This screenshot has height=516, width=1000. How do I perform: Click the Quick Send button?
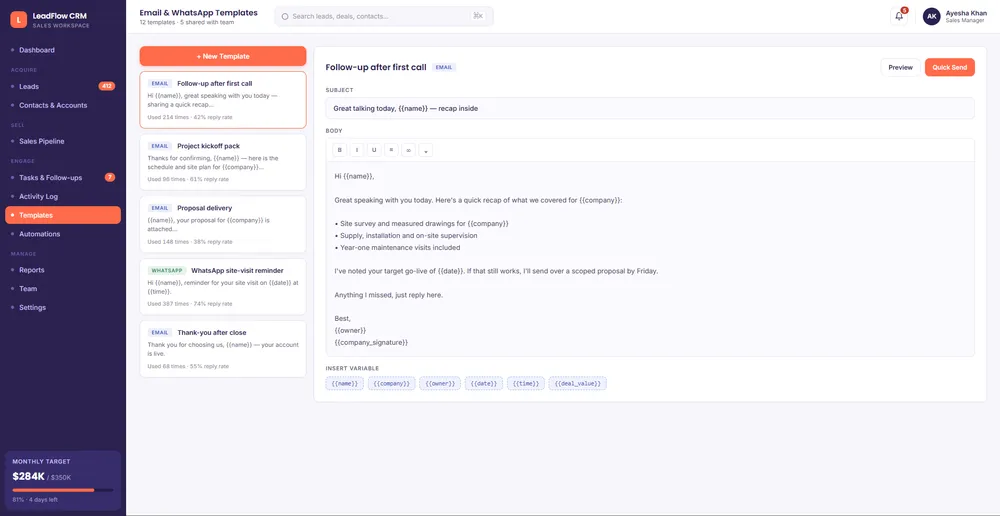pyautogui.click(x=950, y=67)
